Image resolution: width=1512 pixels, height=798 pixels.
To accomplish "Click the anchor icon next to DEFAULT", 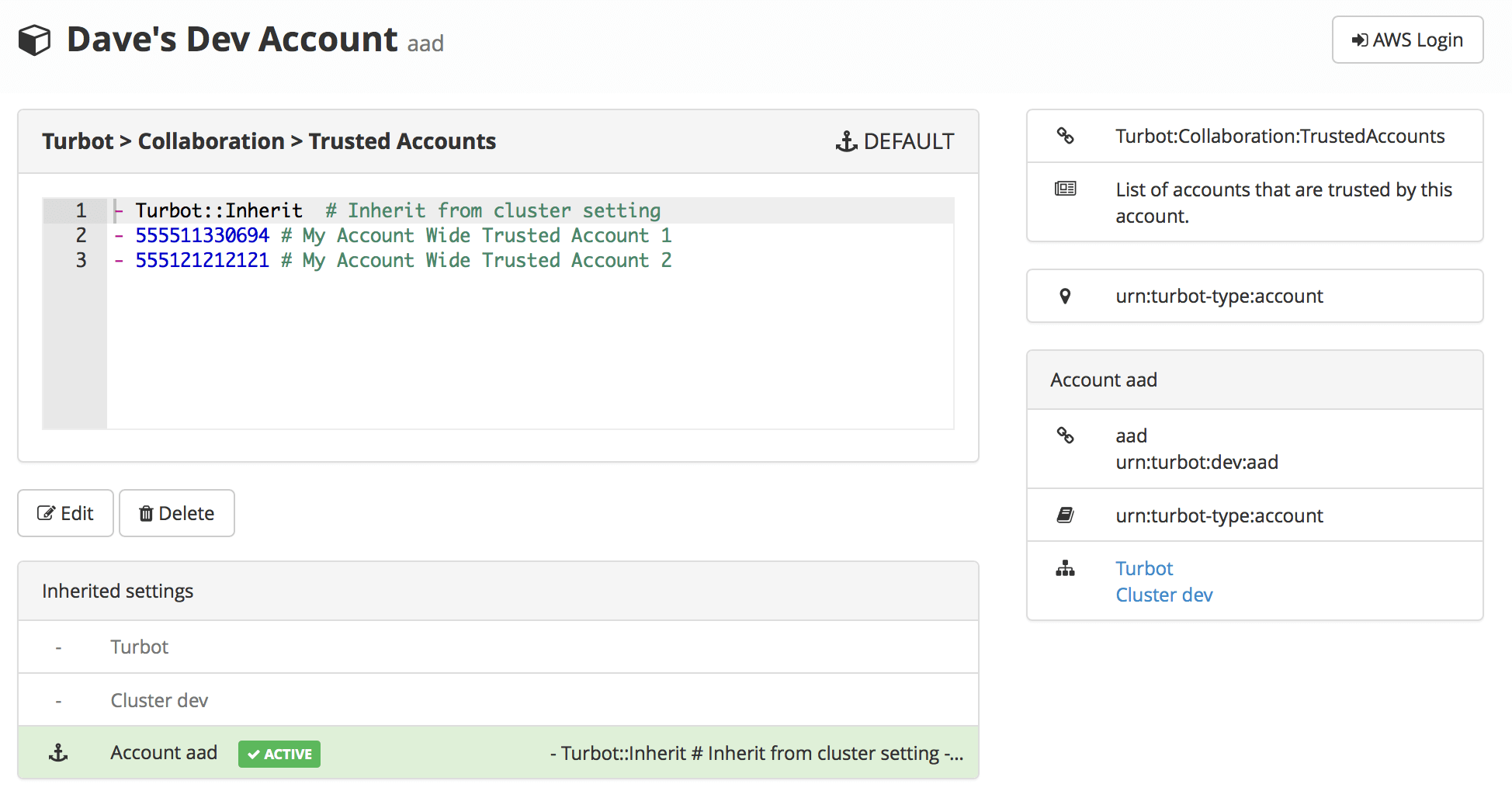I will [846, 141].
